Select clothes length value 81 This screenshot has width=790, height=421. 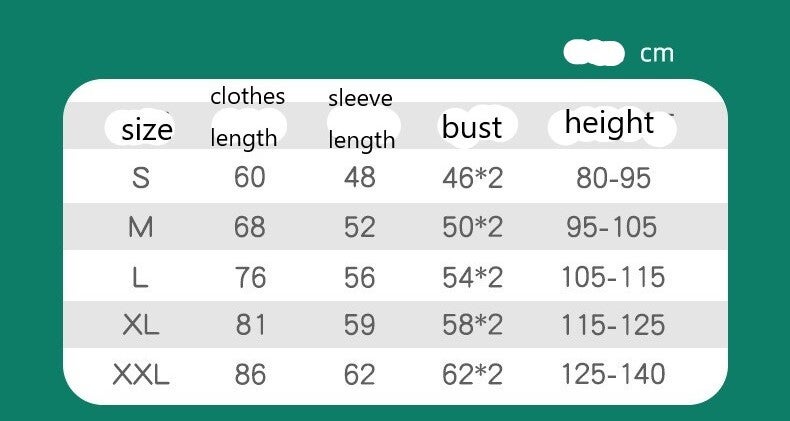250,325
